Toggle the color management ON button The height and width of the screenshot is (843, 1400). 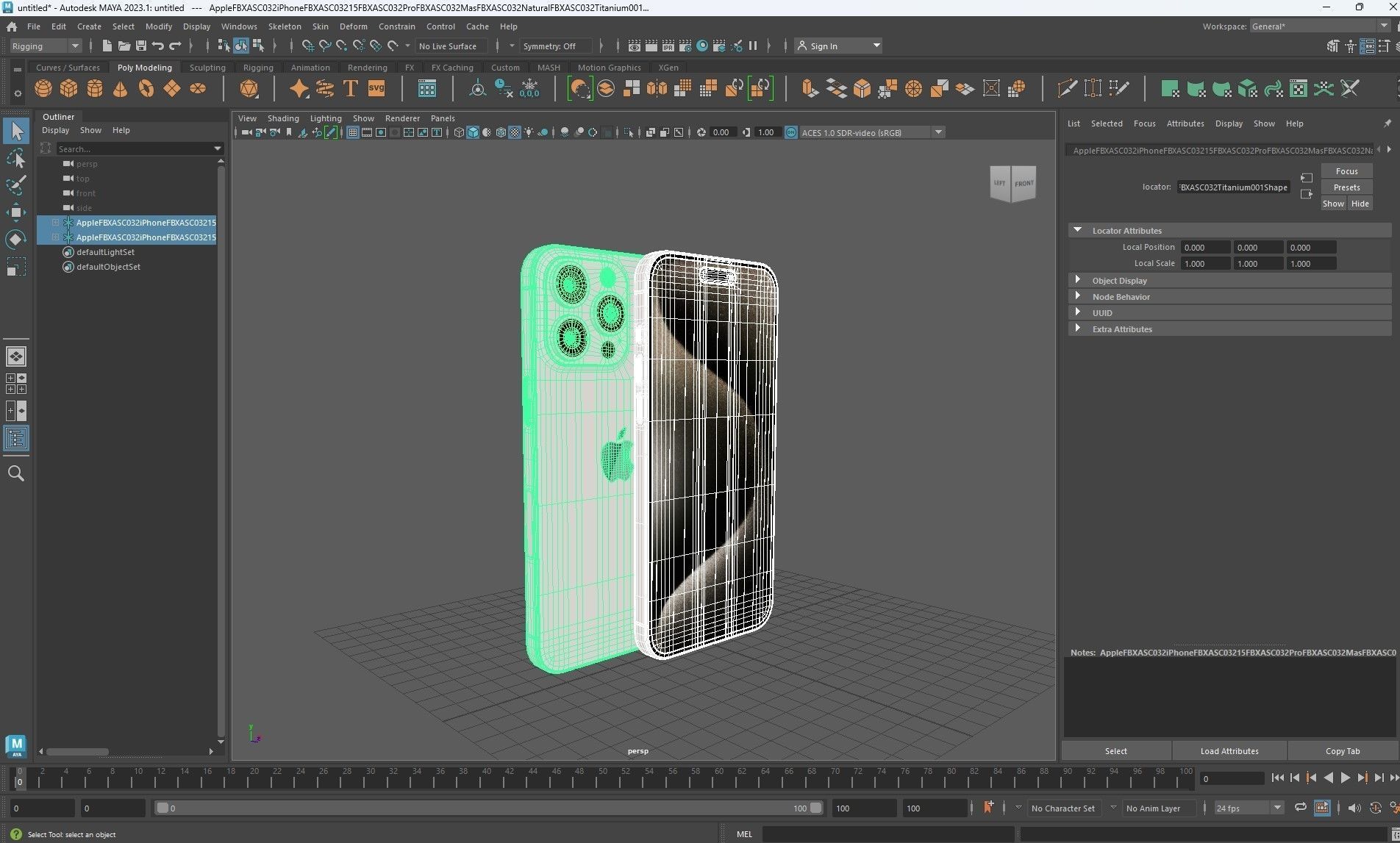coord(791,132)
